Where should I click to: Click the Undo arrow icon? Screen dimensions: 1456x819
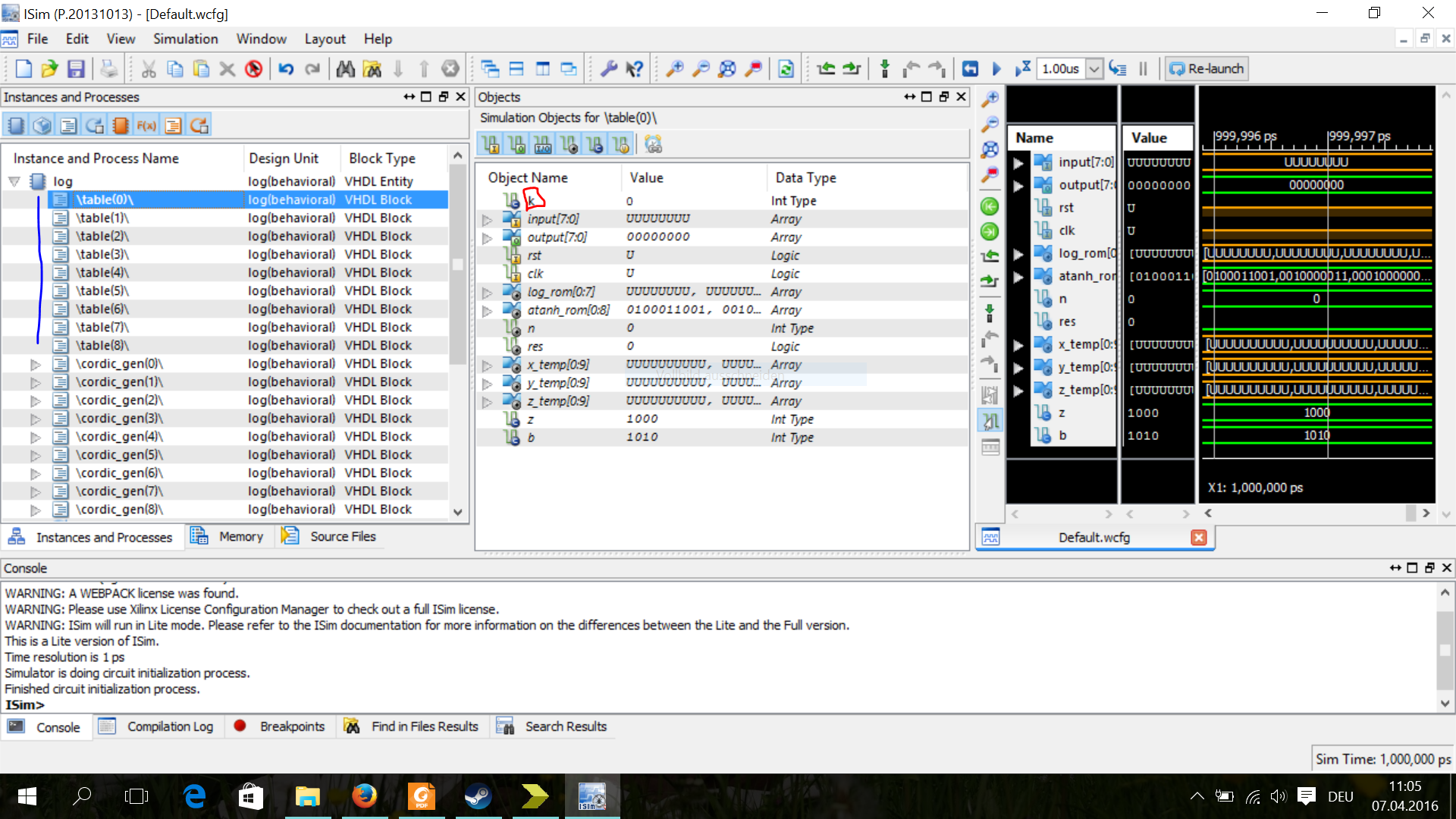point(286,69)
